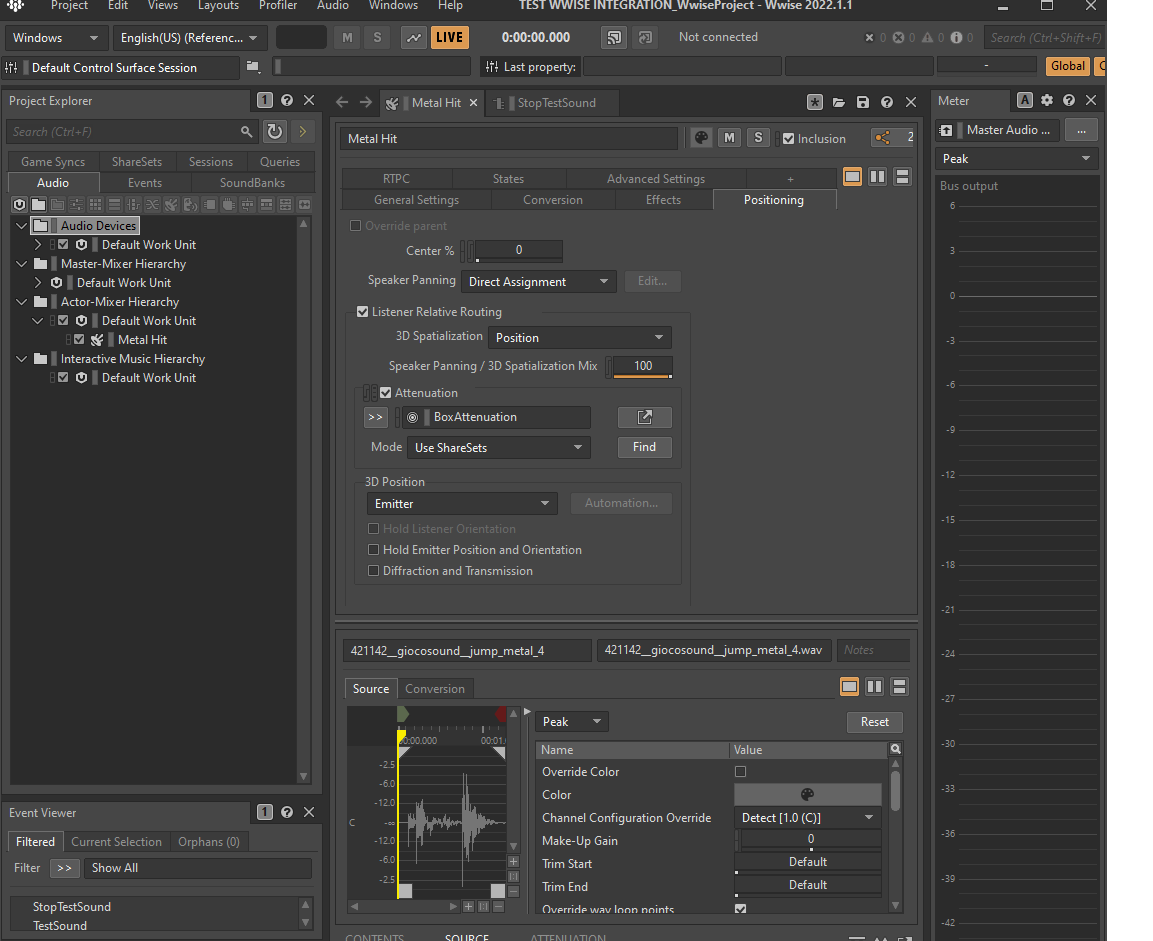The image size is (1153, 941).
Task: Select side-by-side split layout in Property Editor
Action: [x=877, y=176]
